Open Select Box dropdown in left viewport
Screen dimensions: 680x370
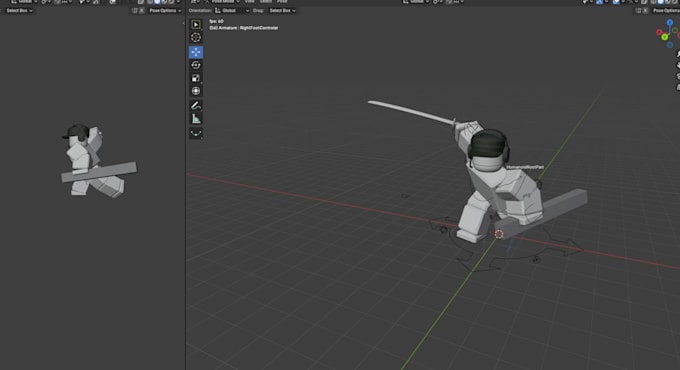(20, 10)
